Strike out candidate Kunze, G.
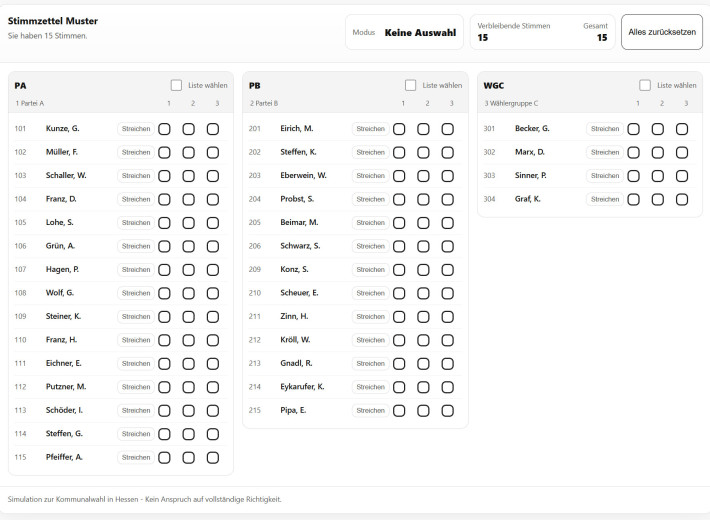Screen dimensions: 710x520 click(136, 129)
